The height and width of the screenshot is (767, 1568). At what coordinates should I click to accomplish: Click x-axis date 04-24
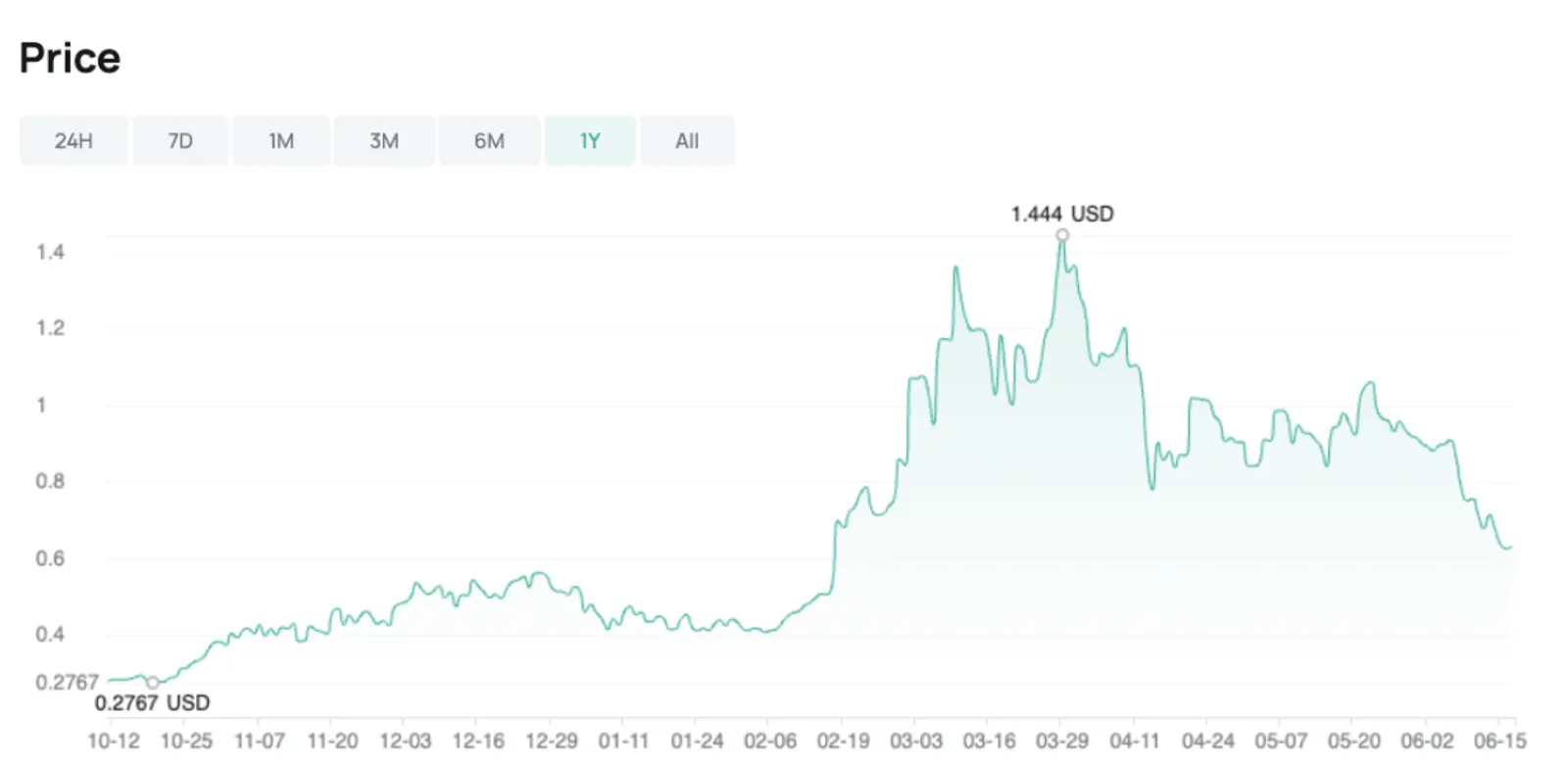[1208, 742]
